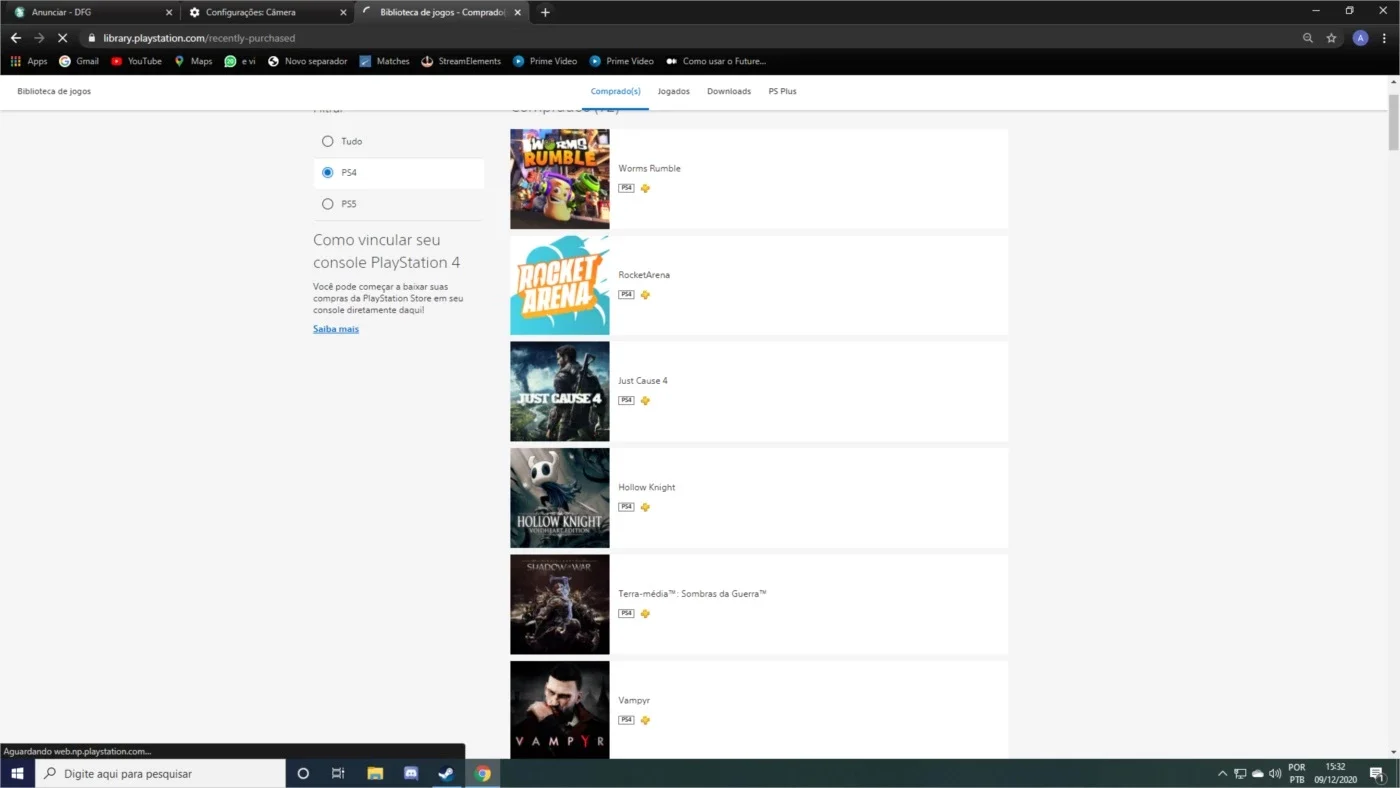Viewport: 1400px width, 788px height.
Task: Open Discord from the taskbar
Action: point(410,773)
